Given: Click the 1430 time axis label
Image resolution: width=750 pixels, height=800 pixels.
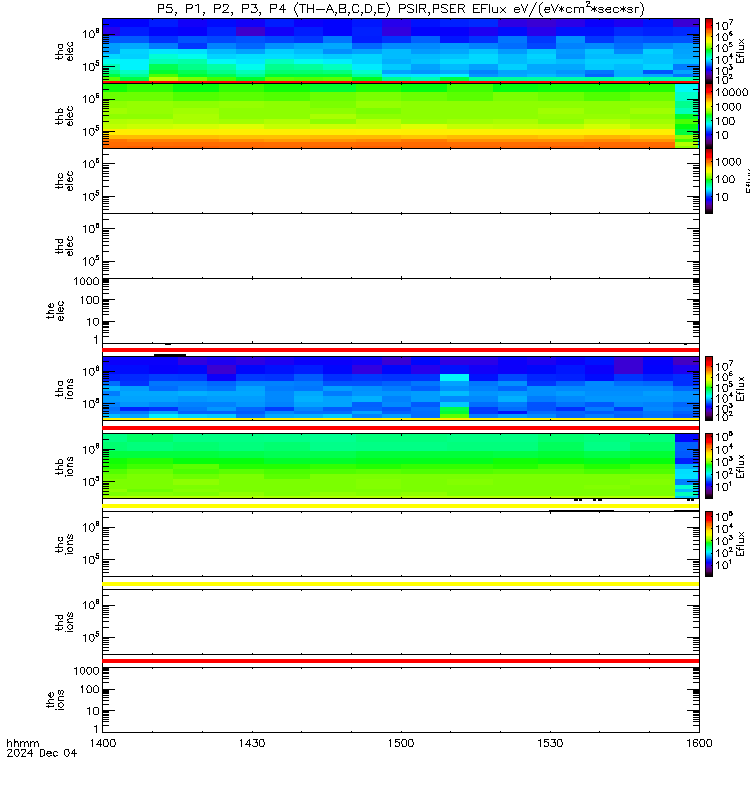Looking at the screenshot, I should pos(252,743).
